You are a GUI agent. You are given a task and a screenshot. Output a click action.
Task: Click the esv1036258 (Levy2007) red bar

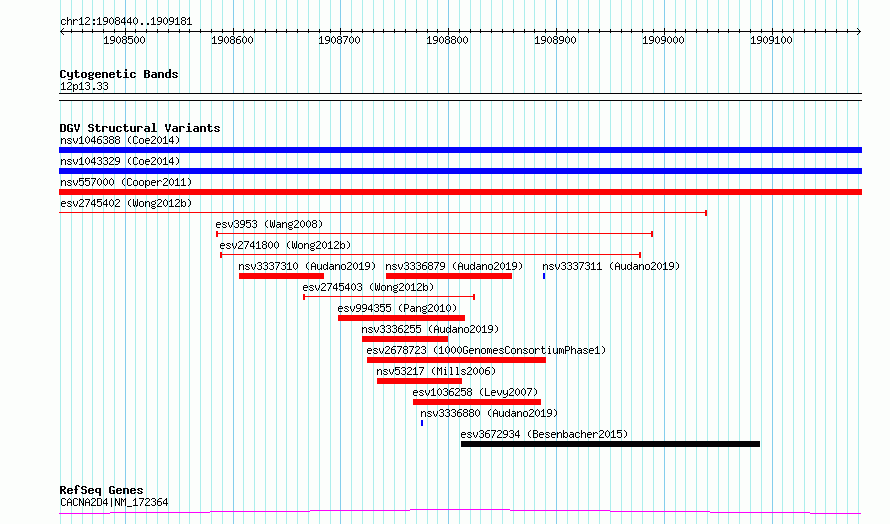[477, 402]
